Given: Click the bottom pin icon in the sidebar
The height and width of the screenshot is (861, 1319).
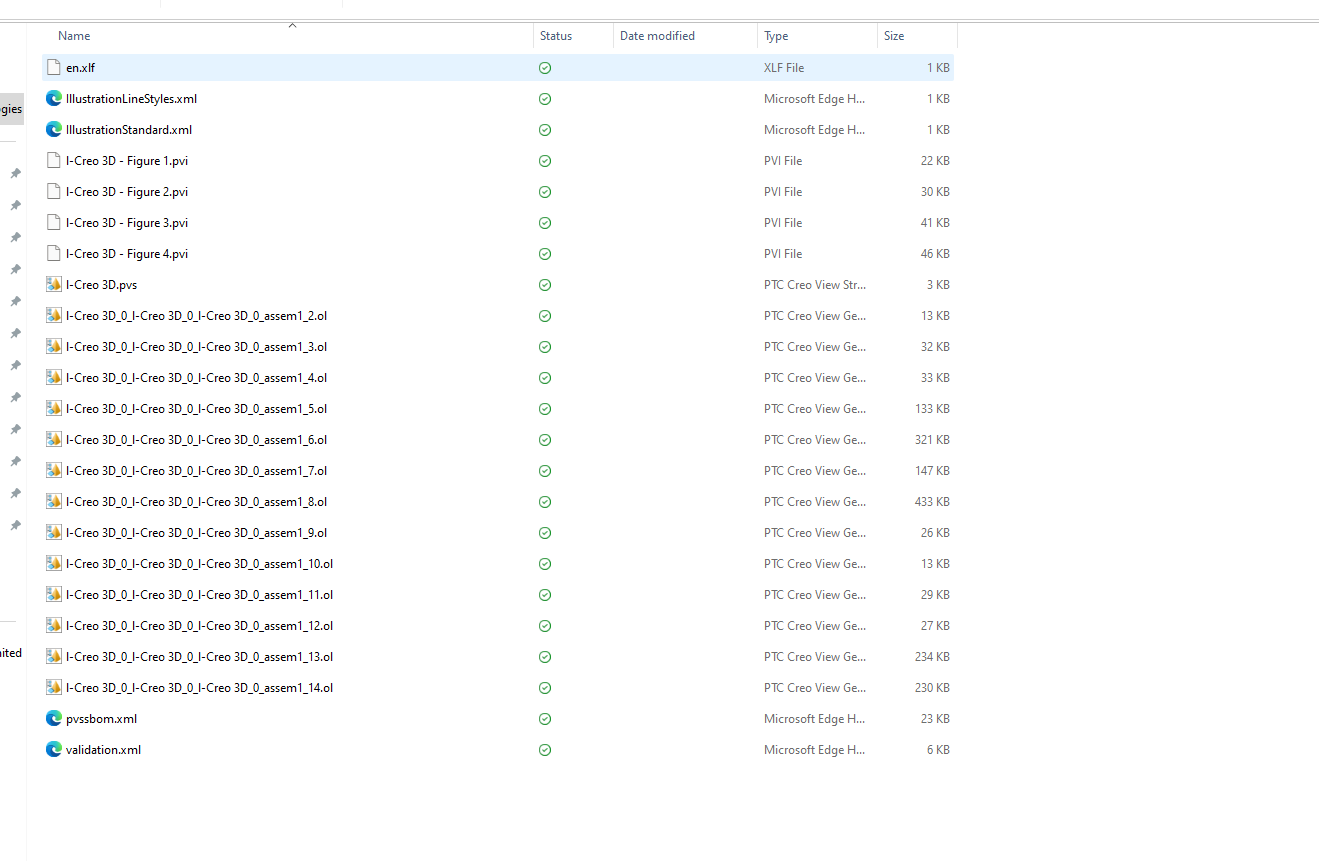Looking at the screenshot, I should pos(15,525).
